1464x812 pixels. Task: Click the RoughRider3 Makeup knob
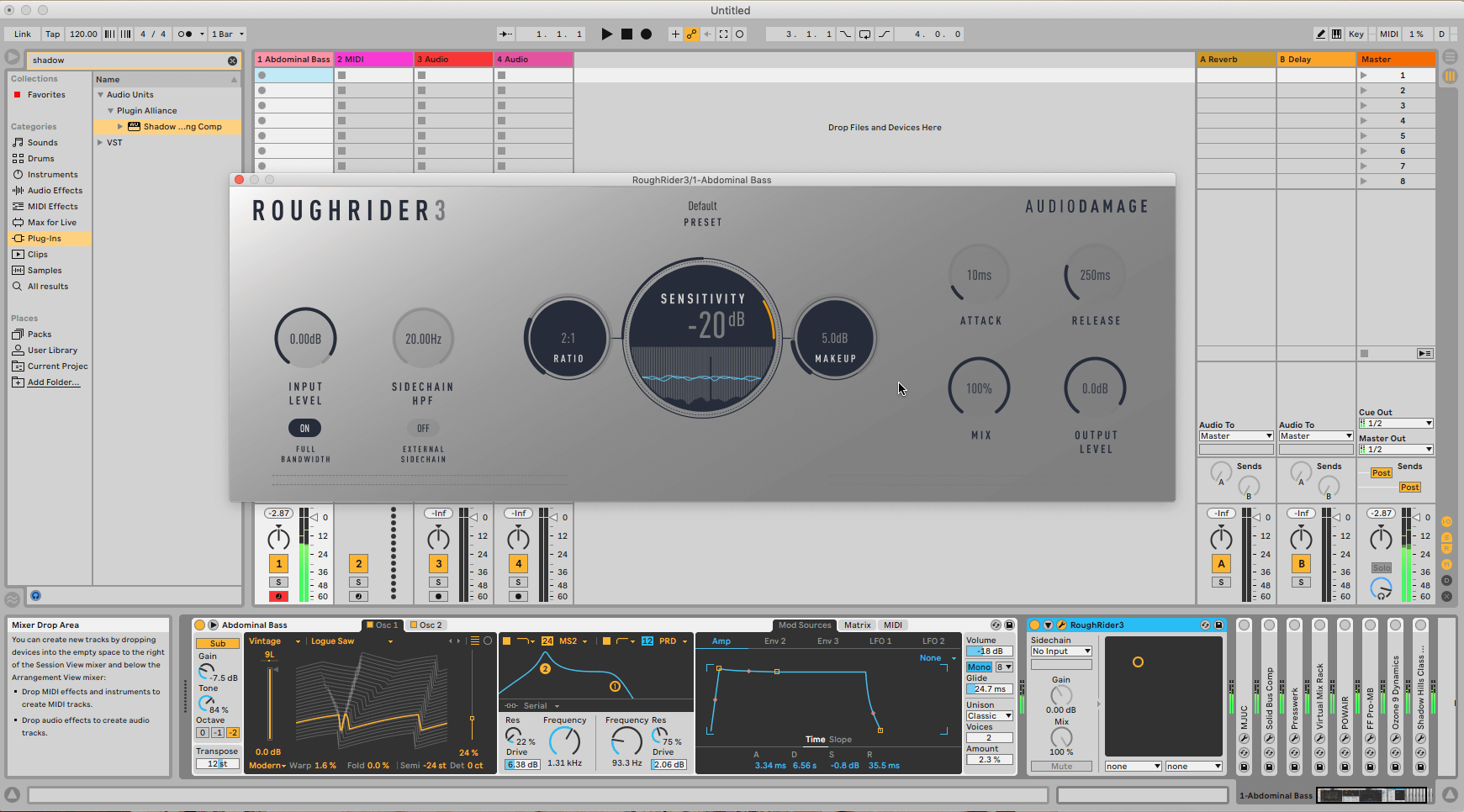click(x=835, y=339)
